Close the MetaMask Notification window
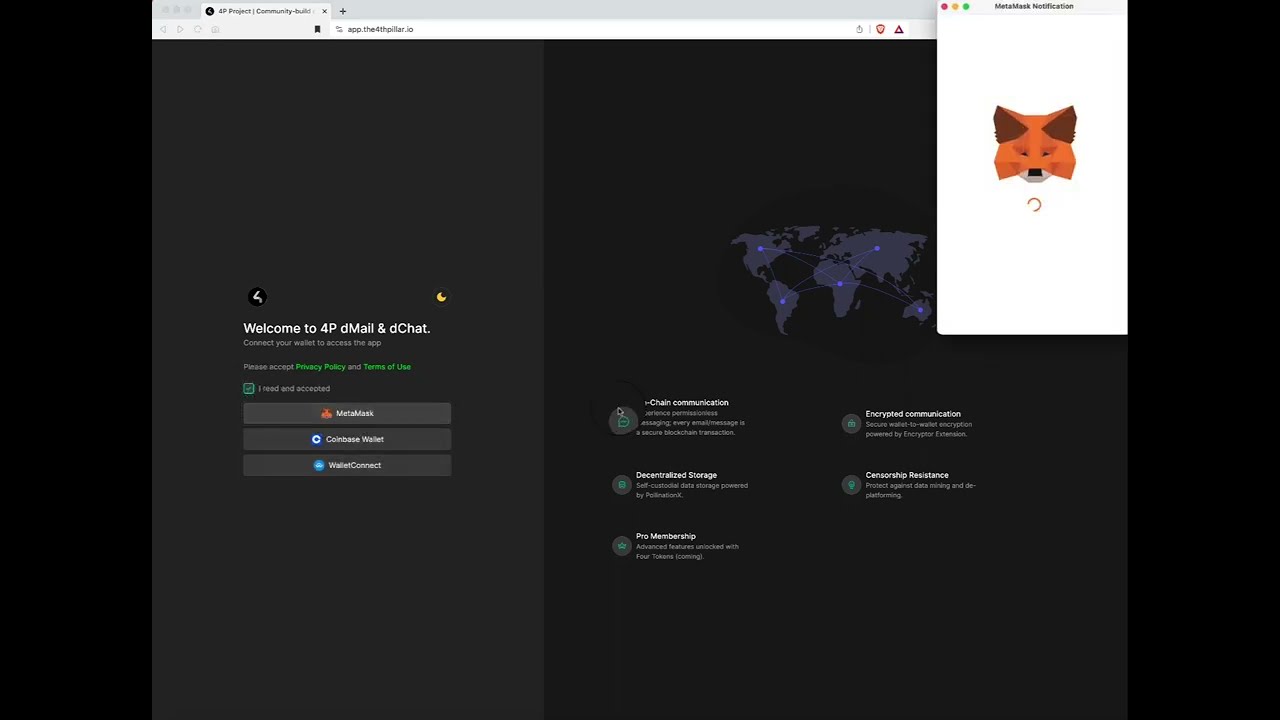This screenshot has width=1280, height=720. [944, 7]
